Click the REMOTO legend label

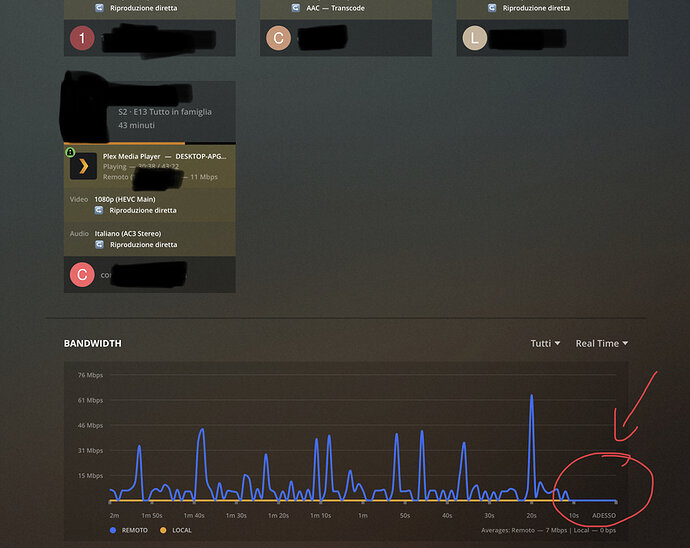135,530
